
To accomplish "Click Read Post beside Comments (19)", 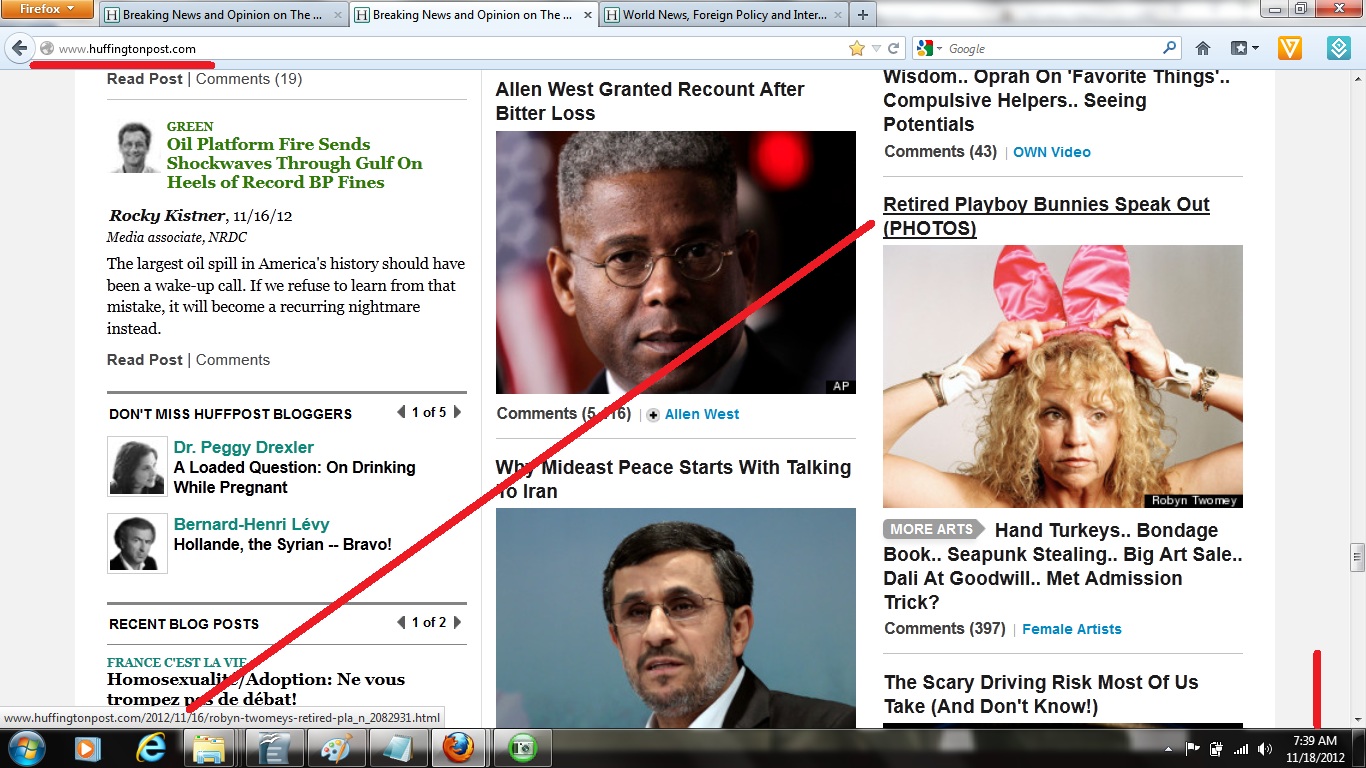I will tap(145, 79).
